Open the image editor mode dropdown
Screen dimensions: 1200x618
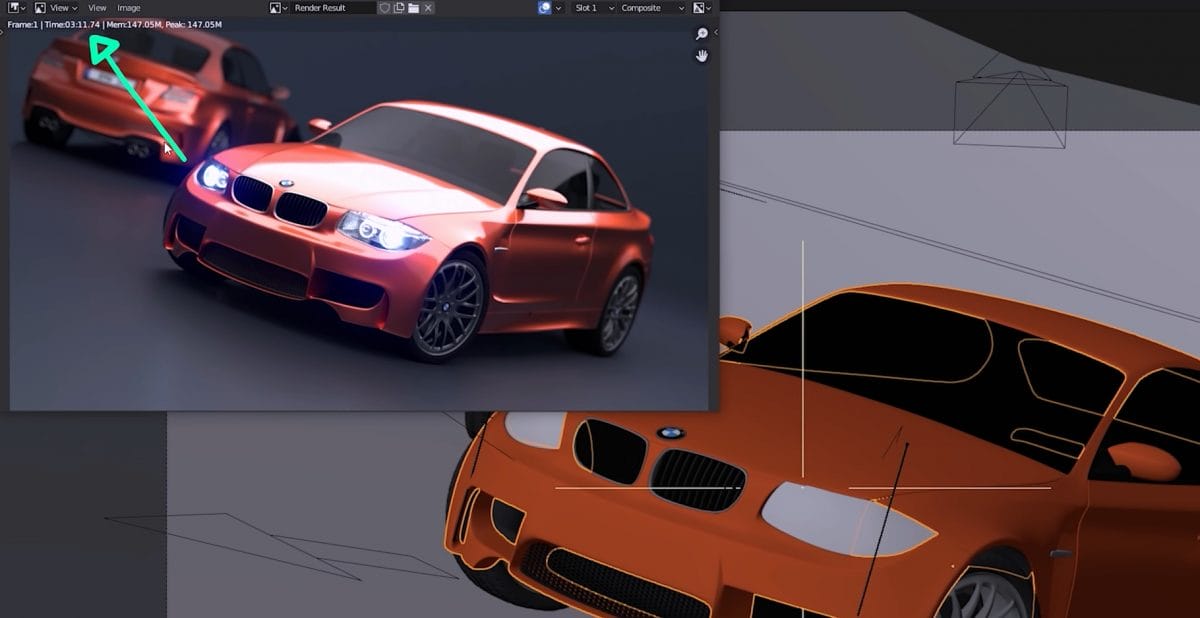(x=41, y=8)
